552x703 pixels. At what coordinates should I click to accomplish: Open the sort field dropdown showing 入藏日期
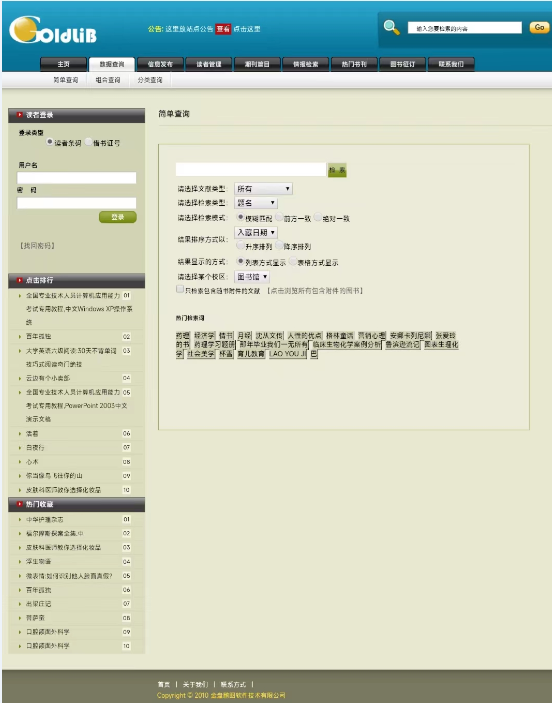click(x=256, y=232)
